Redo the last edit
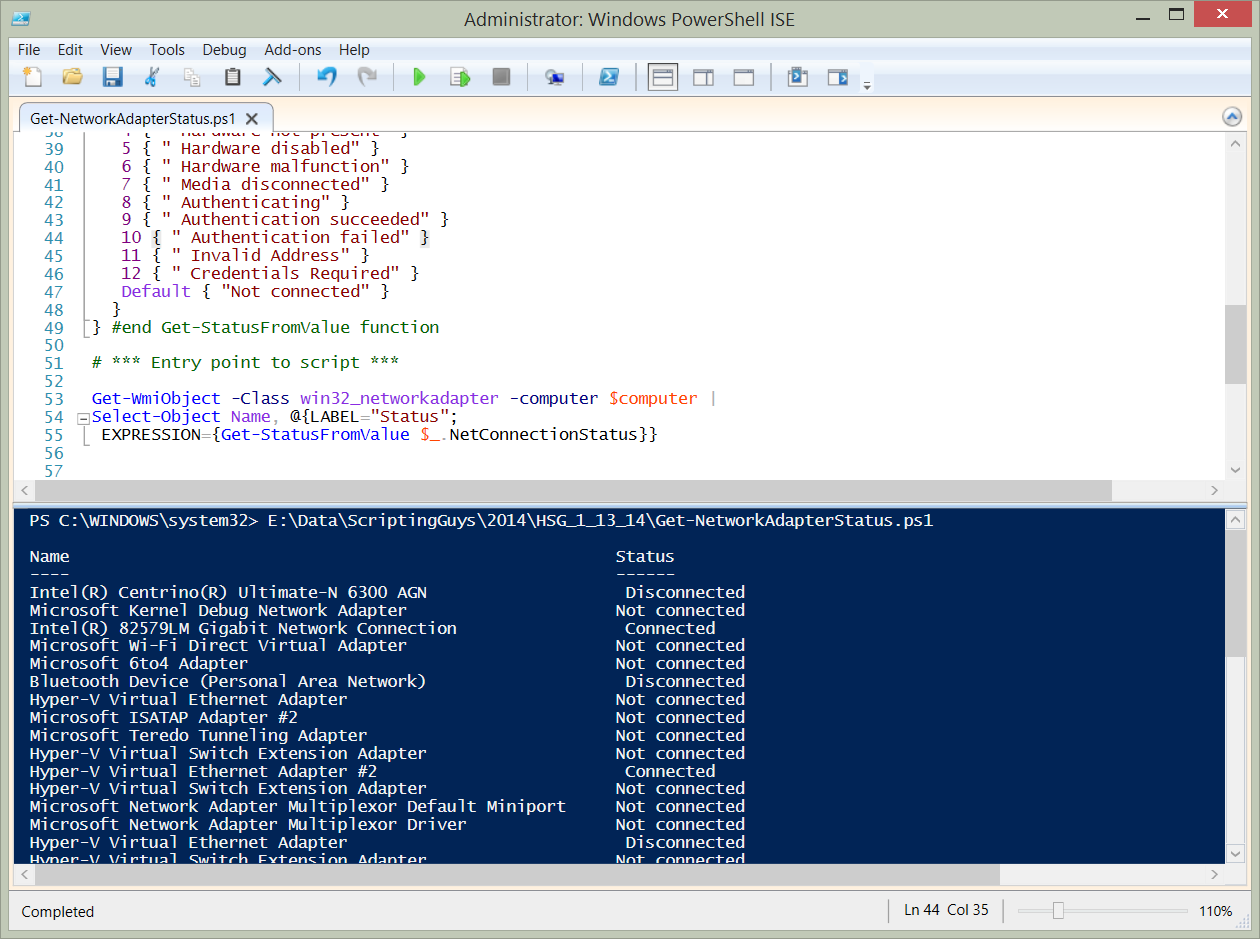This screenshot has height=939, width=1260. [x=367, y=77]
